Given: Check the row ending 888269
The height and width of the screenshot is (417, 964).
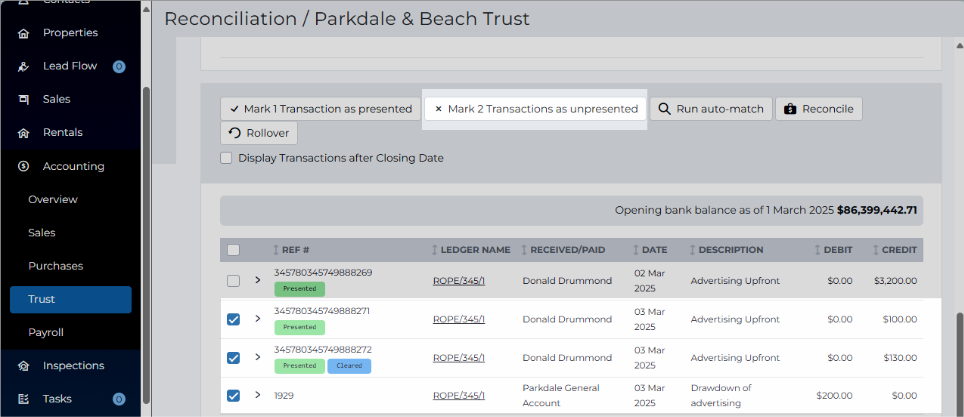Looking at the screenshot, I should tap(233, 280).
